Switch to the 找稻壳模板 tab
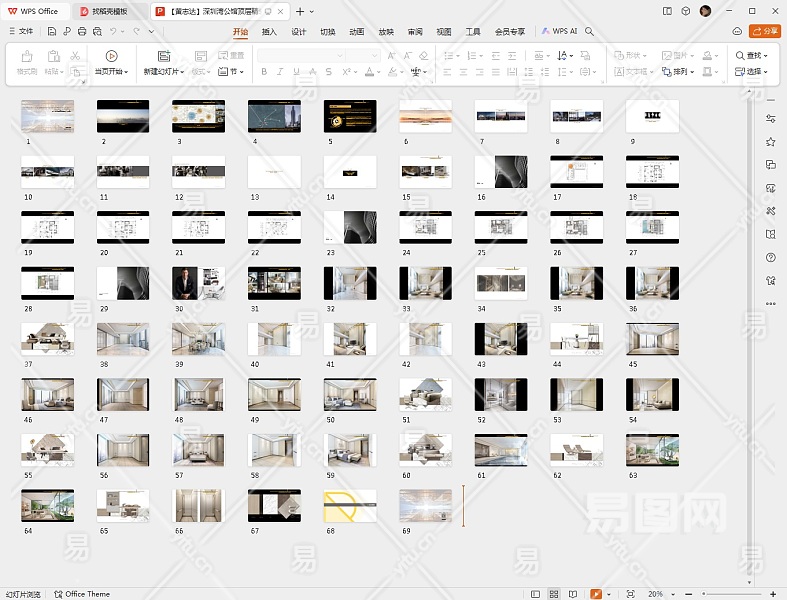787x600 pixels. point(109,11)
